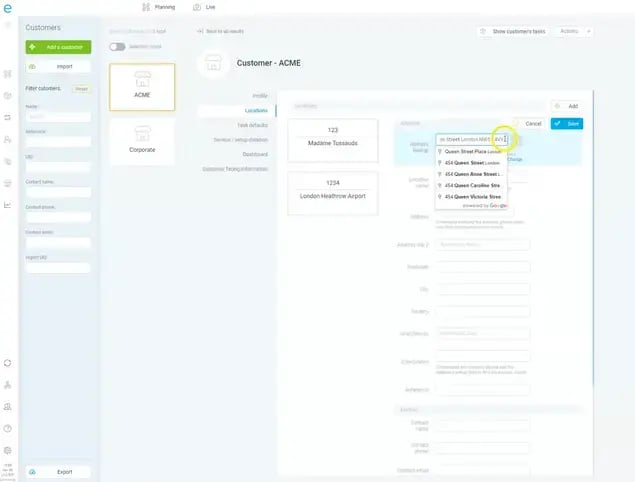Click the Contact name filter field

(x=58, y=192)
